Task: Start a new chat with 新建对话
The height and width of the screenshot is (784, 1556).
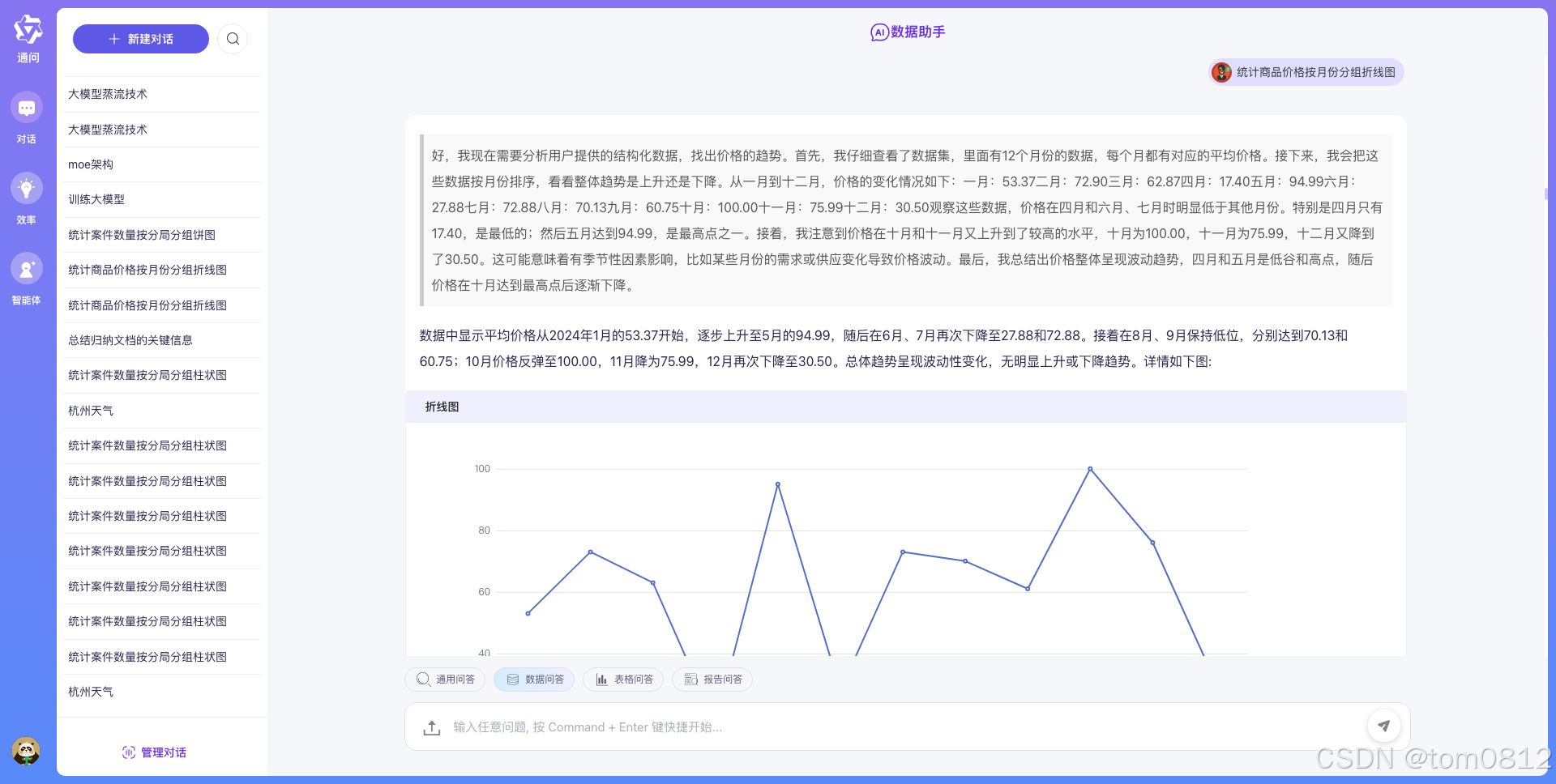Action: coord(140,38)
